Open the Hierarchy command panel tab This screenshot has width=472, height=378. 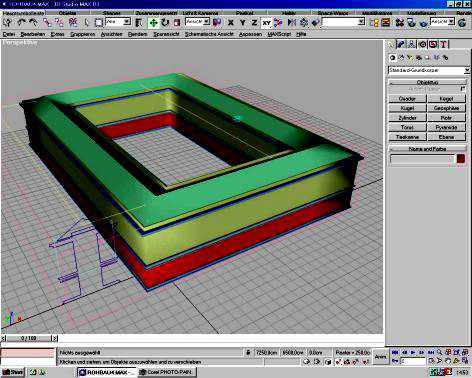click(x=412, y=44)
